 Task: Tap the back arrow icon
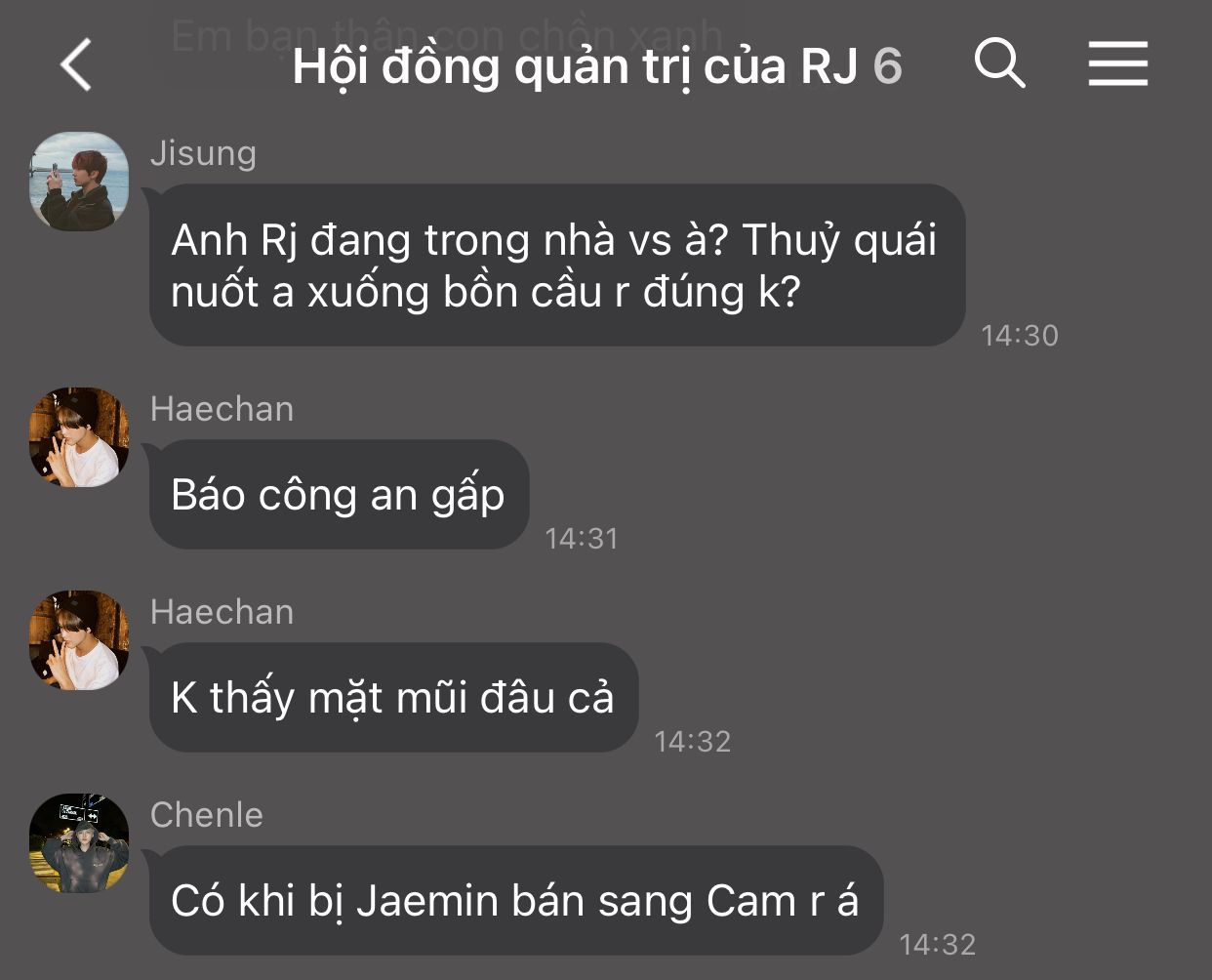click(x=76, y=64)
